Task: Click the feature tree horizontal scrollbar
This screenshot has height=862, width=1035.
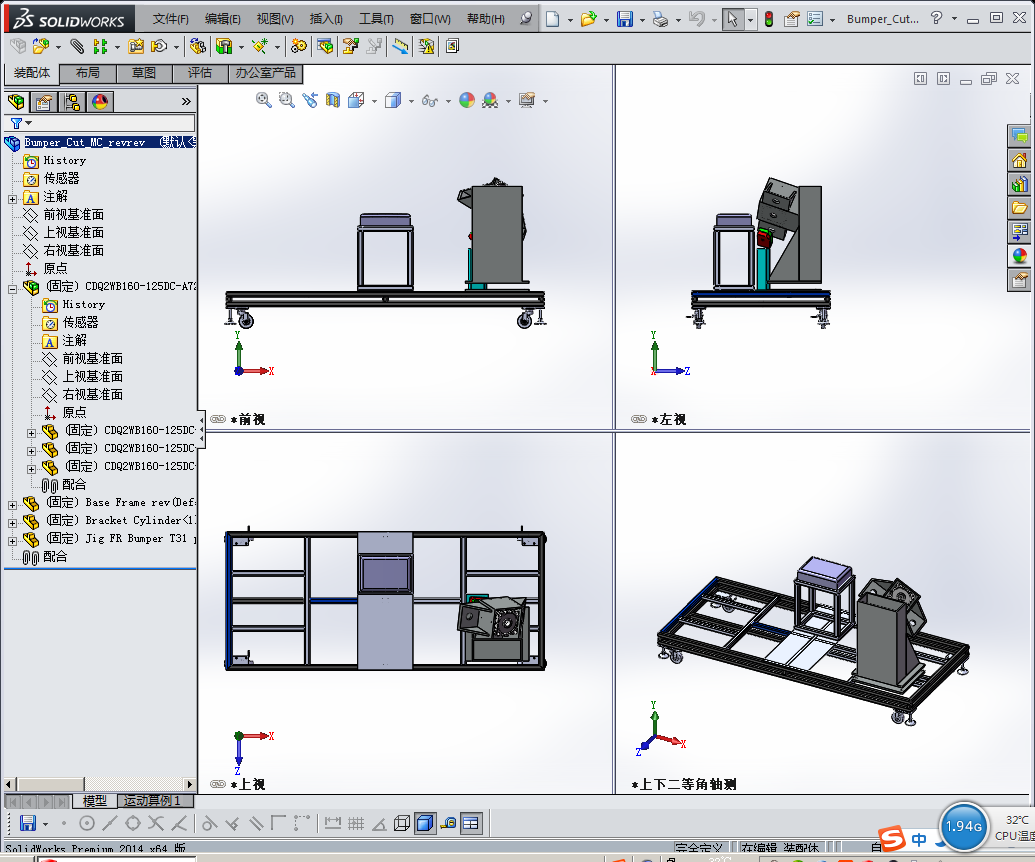Action: pos(100,784)
